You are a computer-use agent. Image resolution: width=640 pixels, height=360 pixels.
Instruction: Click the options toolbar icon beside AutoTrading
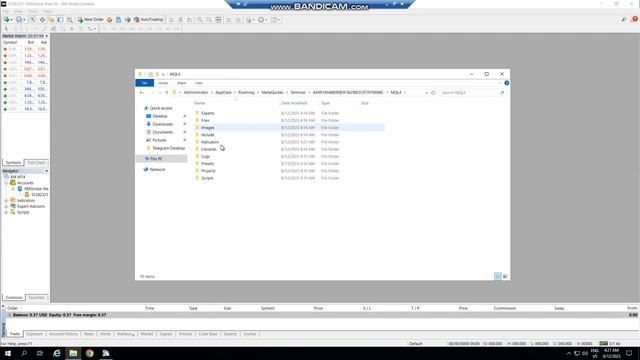[x=127, y=20]
